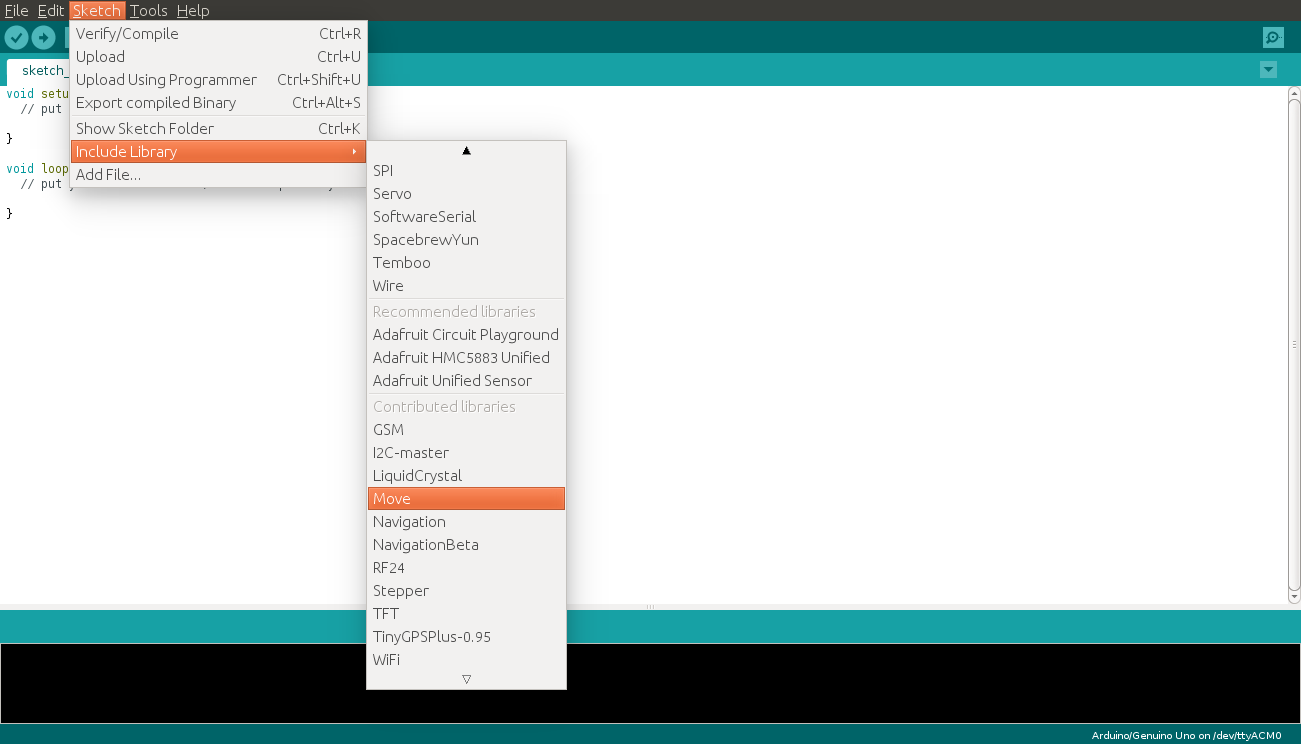Open the File menu

16,10
